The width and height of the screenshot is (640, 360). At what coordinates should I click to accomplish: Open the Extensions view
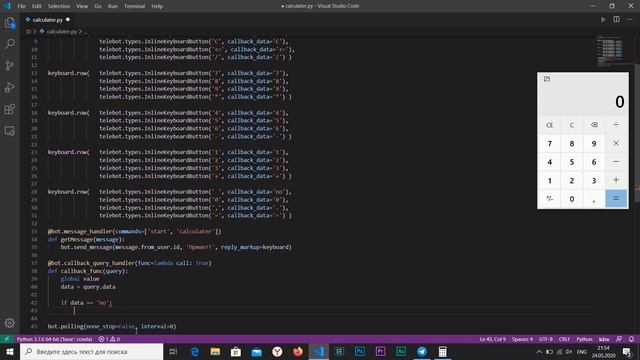(10, 109)
